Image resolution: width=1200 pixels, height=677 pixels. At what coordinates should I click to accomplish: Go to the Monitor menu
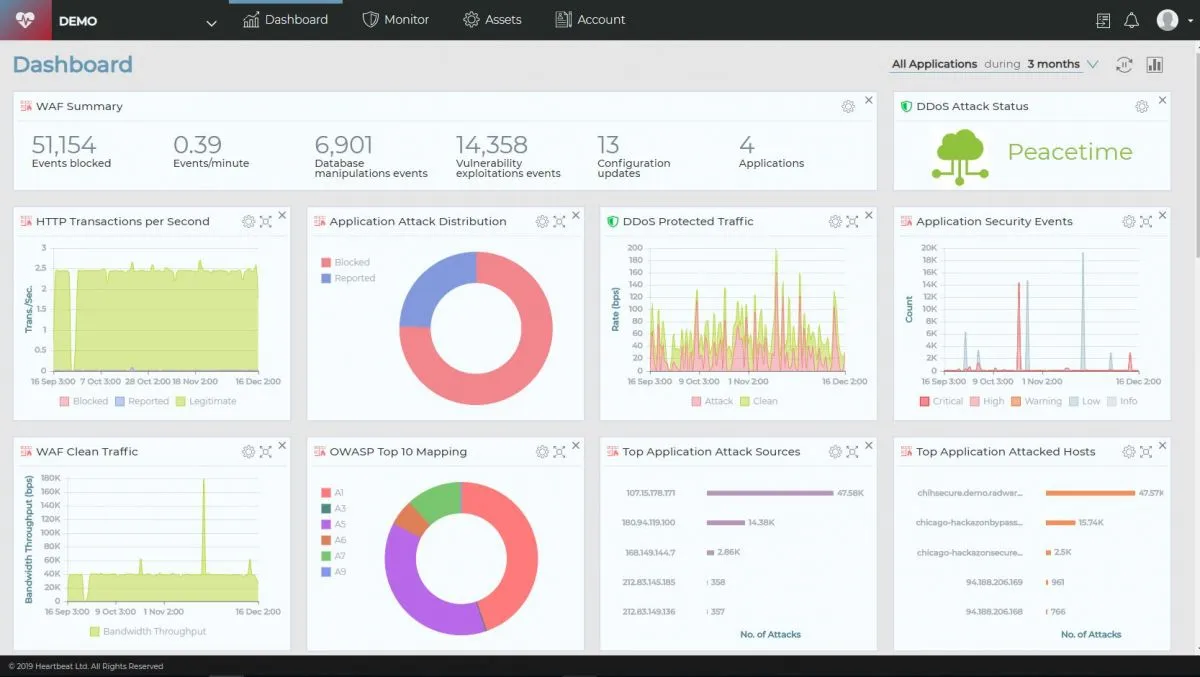click(396, 20)
